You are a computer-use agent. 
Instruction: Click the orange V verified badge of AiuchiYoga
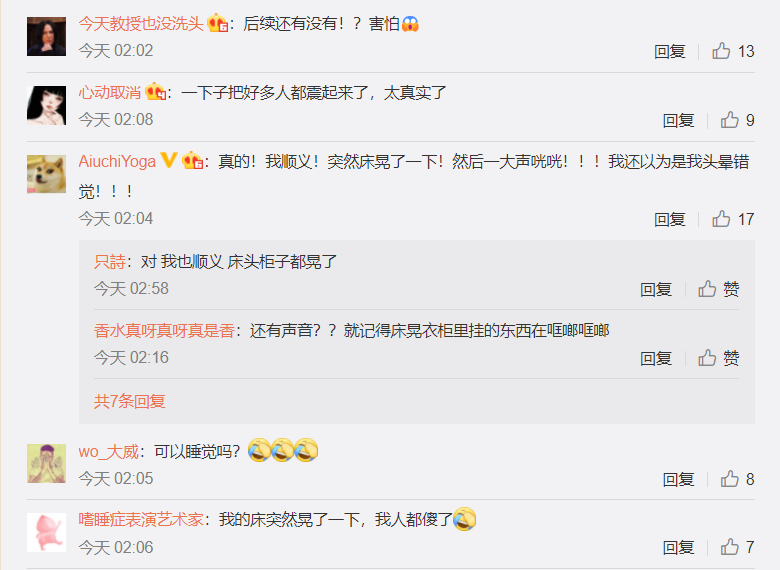point(169,160)
